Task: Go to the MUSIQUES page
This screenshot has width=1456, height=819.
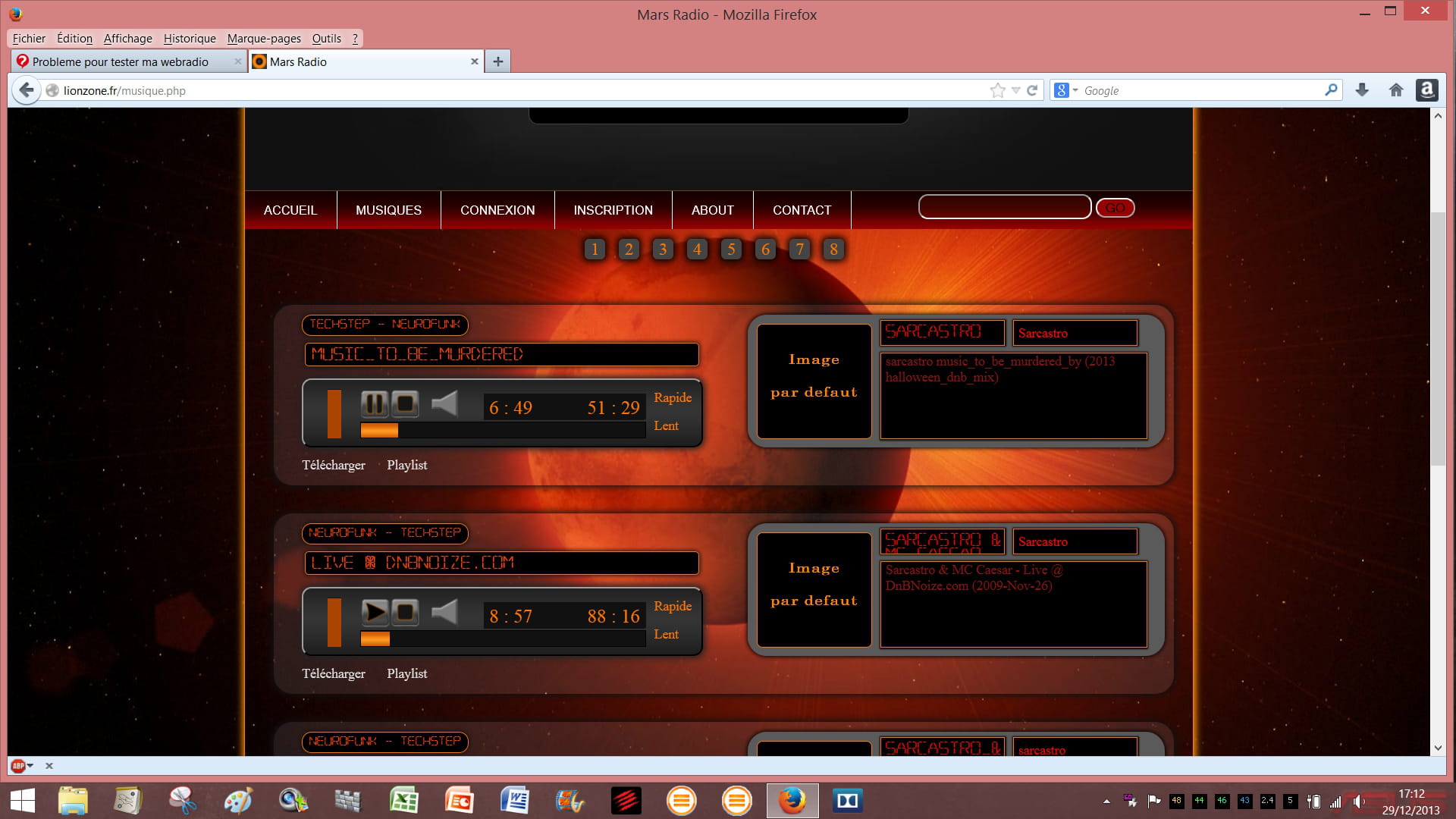Action: pos(388,210)
